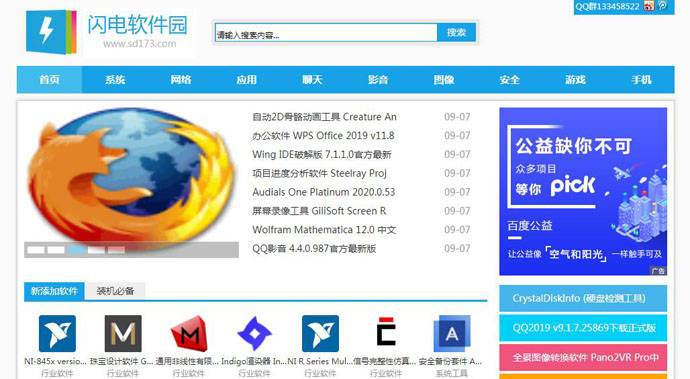Open the signal integrity simulation C icon
690x379 pixels.
pos(386,332)
